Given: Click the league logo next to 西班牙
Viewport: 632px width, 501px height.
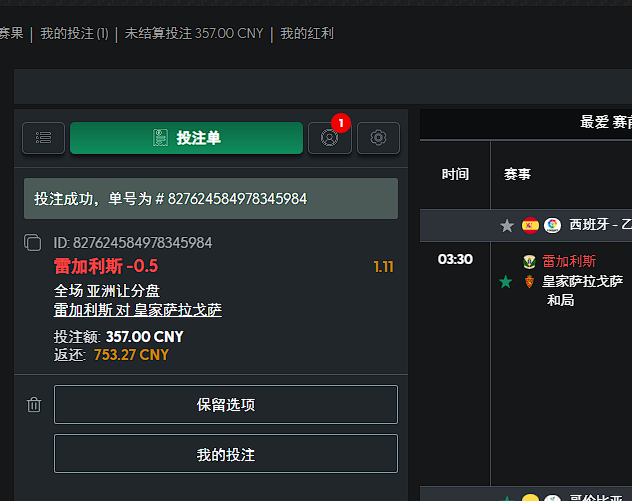Looking at the screenshot, I should click(552, 225).
